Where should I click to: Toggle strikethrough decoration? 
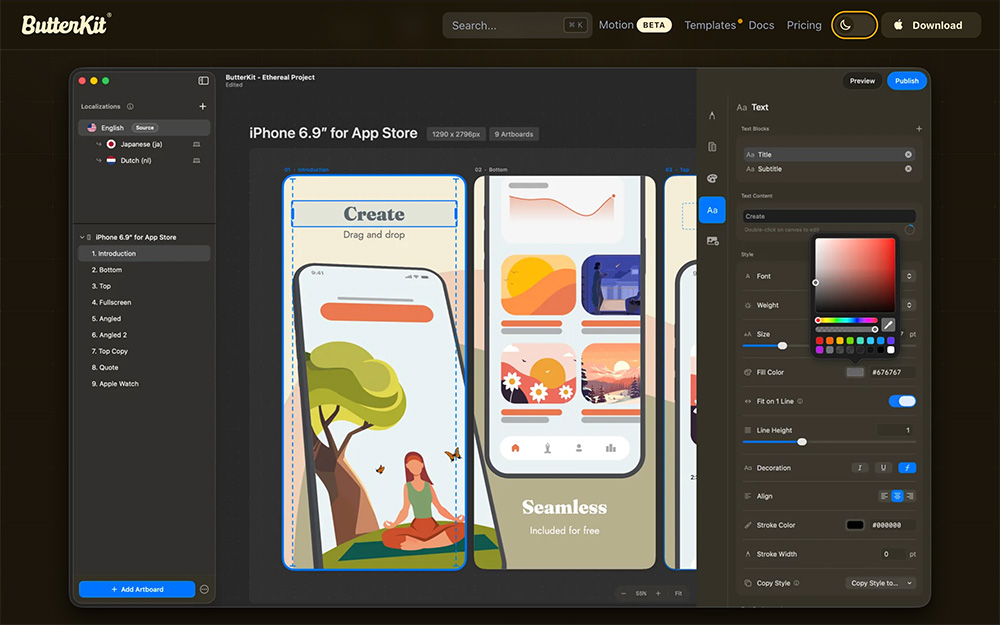pyautogui.click(x=907, y=467)
